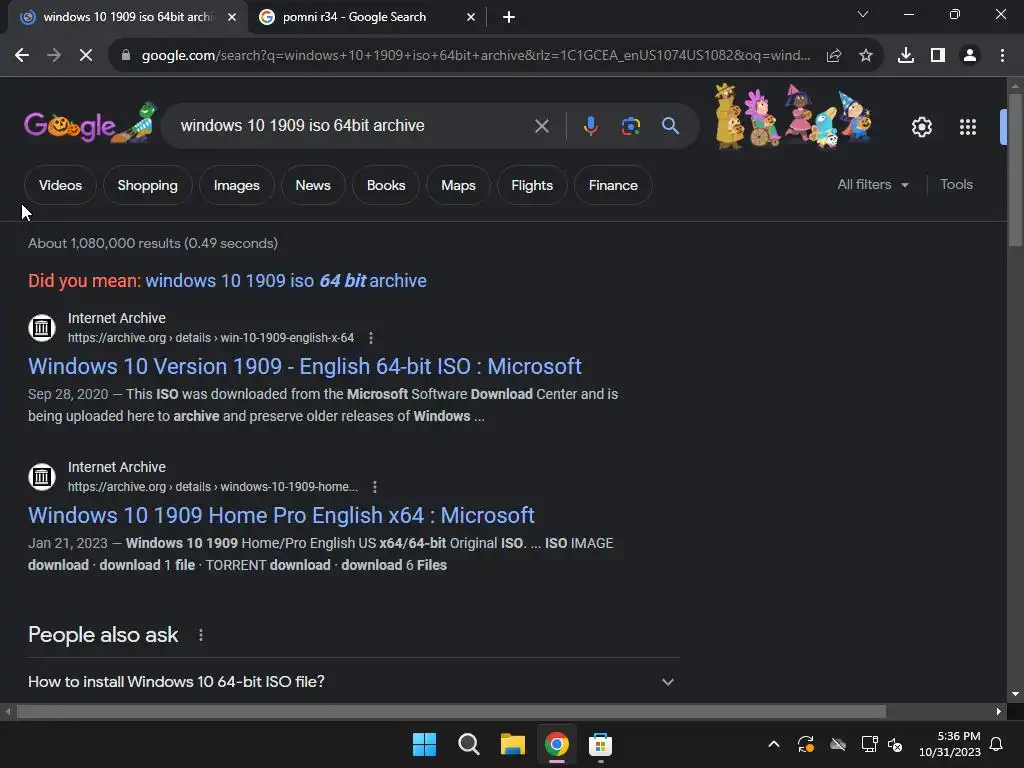Viewport: 1024px width, 768px height.
Task: Open the notifications bell
Action: [997, 744]
